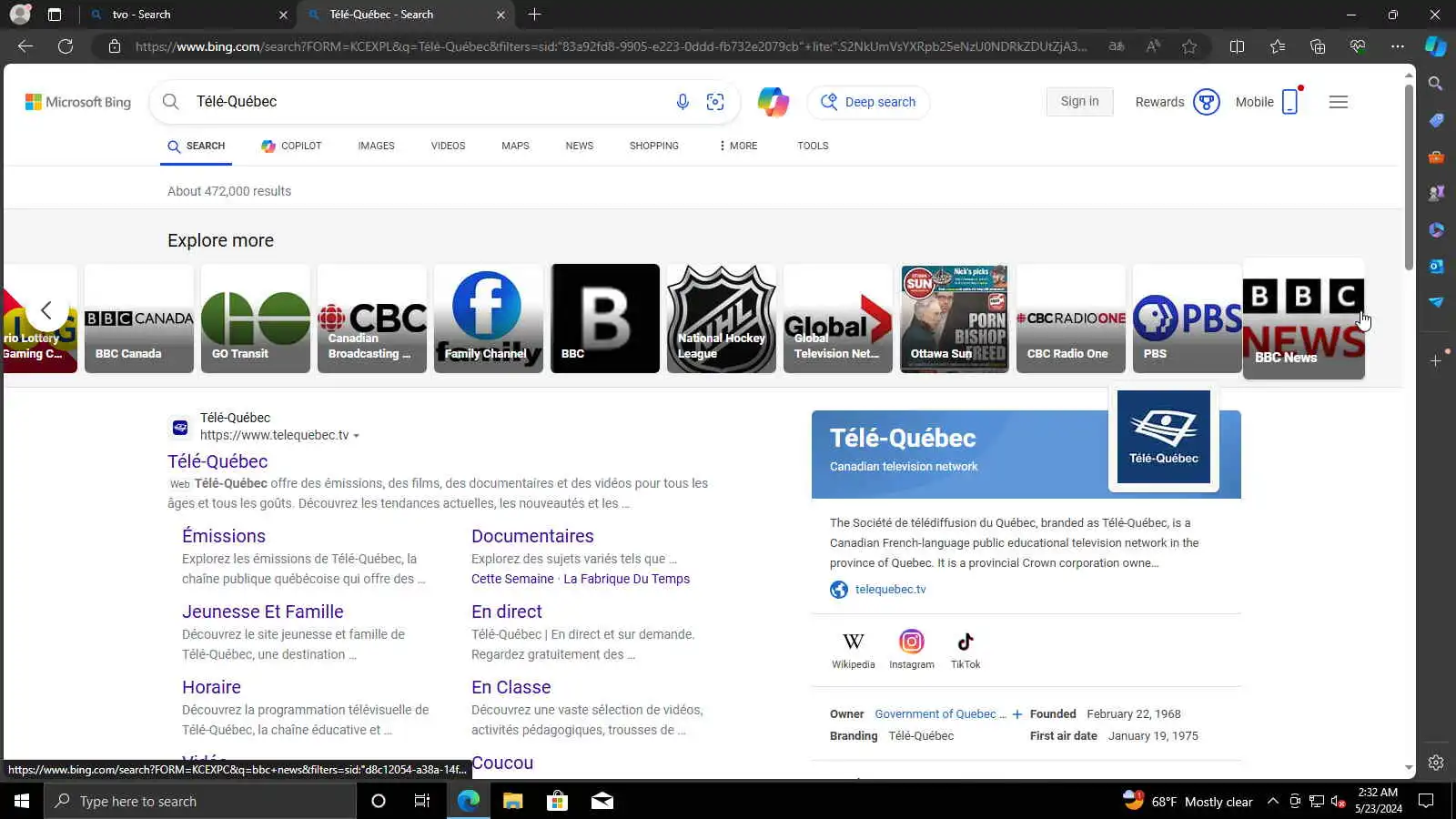
Task: Open Edge favorites list
Action: [1278, 46]
